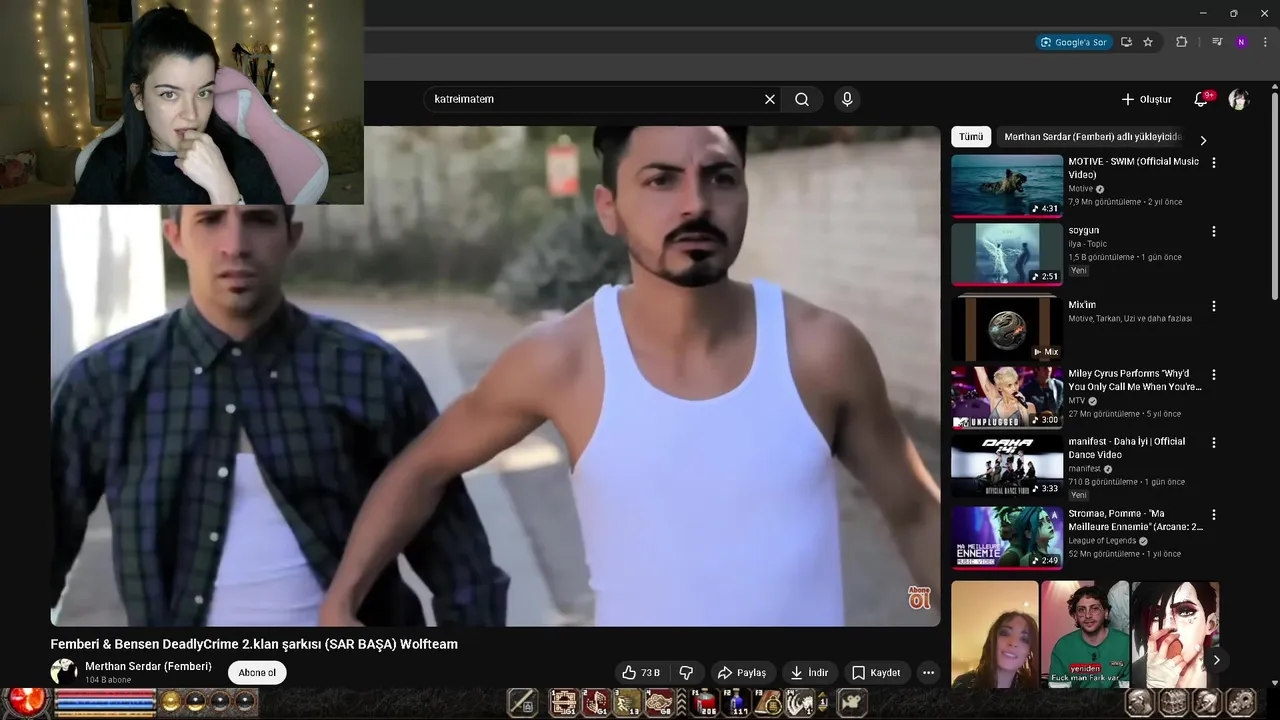This screenshot has width=1280, height=720.
Task: Open the browser extensions puzzle icon
Action: [x=1181, y=42]
